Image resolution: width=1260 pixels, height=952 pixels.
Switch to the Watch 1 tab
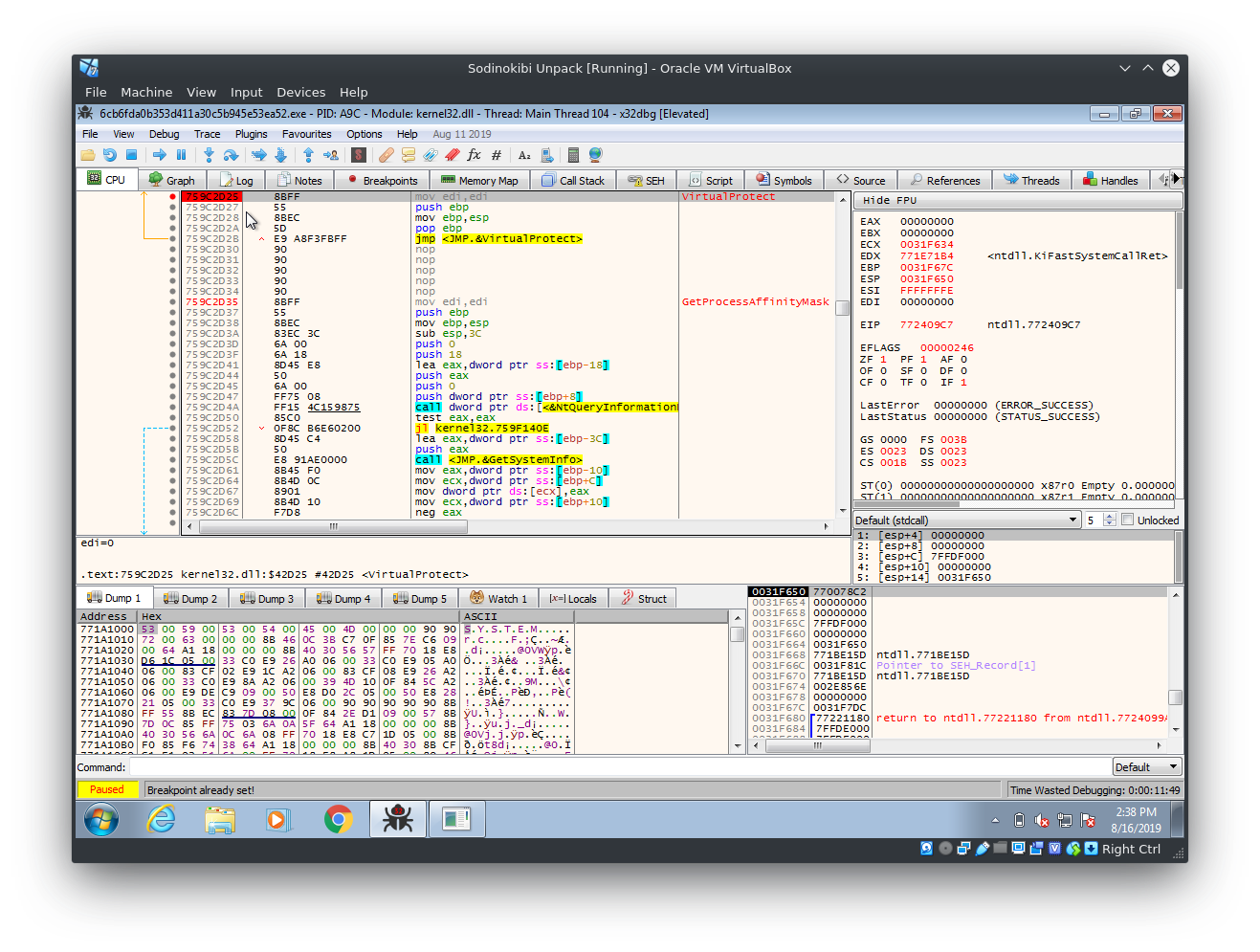(499, 598)
